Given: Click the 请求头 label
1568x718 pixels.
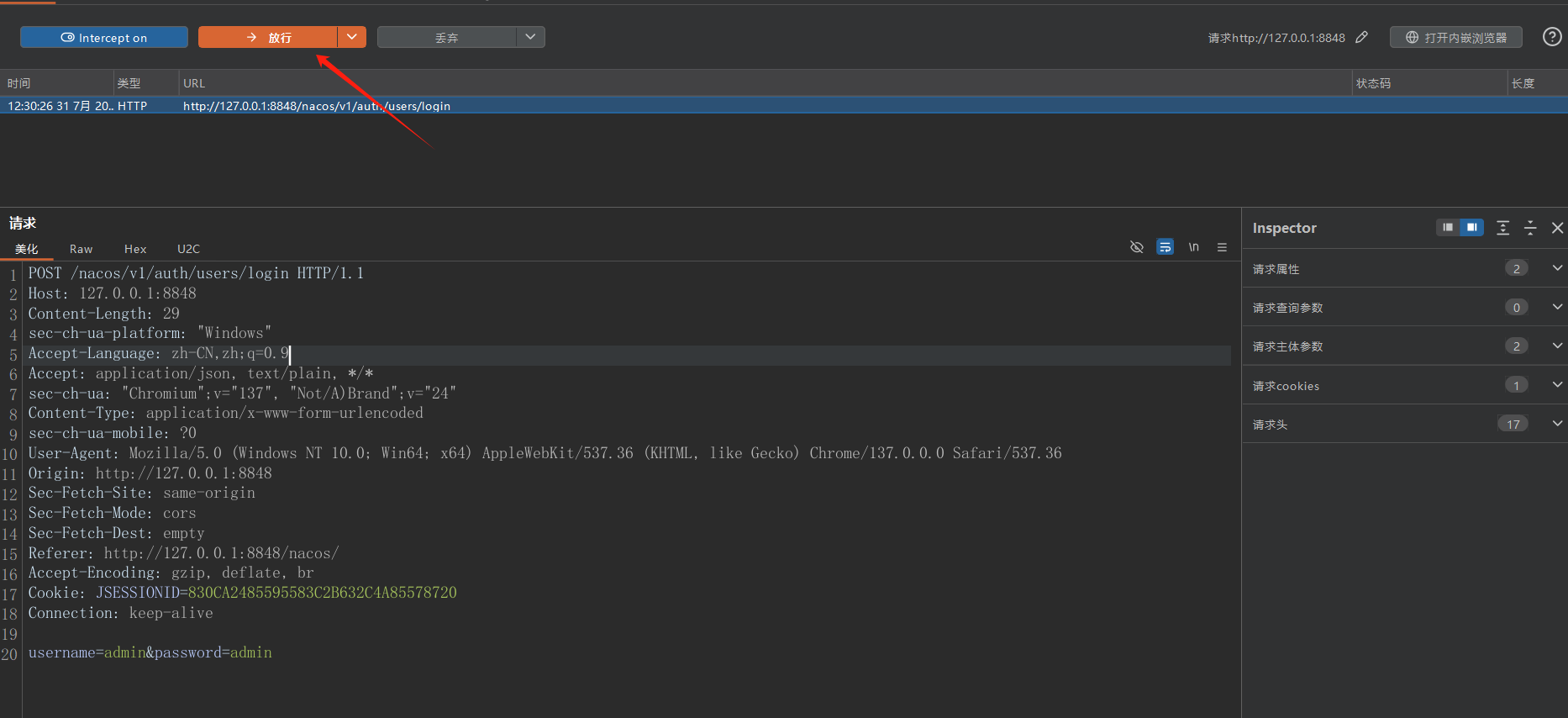Looking at the screenshot, I should (x=1270, y=425).
